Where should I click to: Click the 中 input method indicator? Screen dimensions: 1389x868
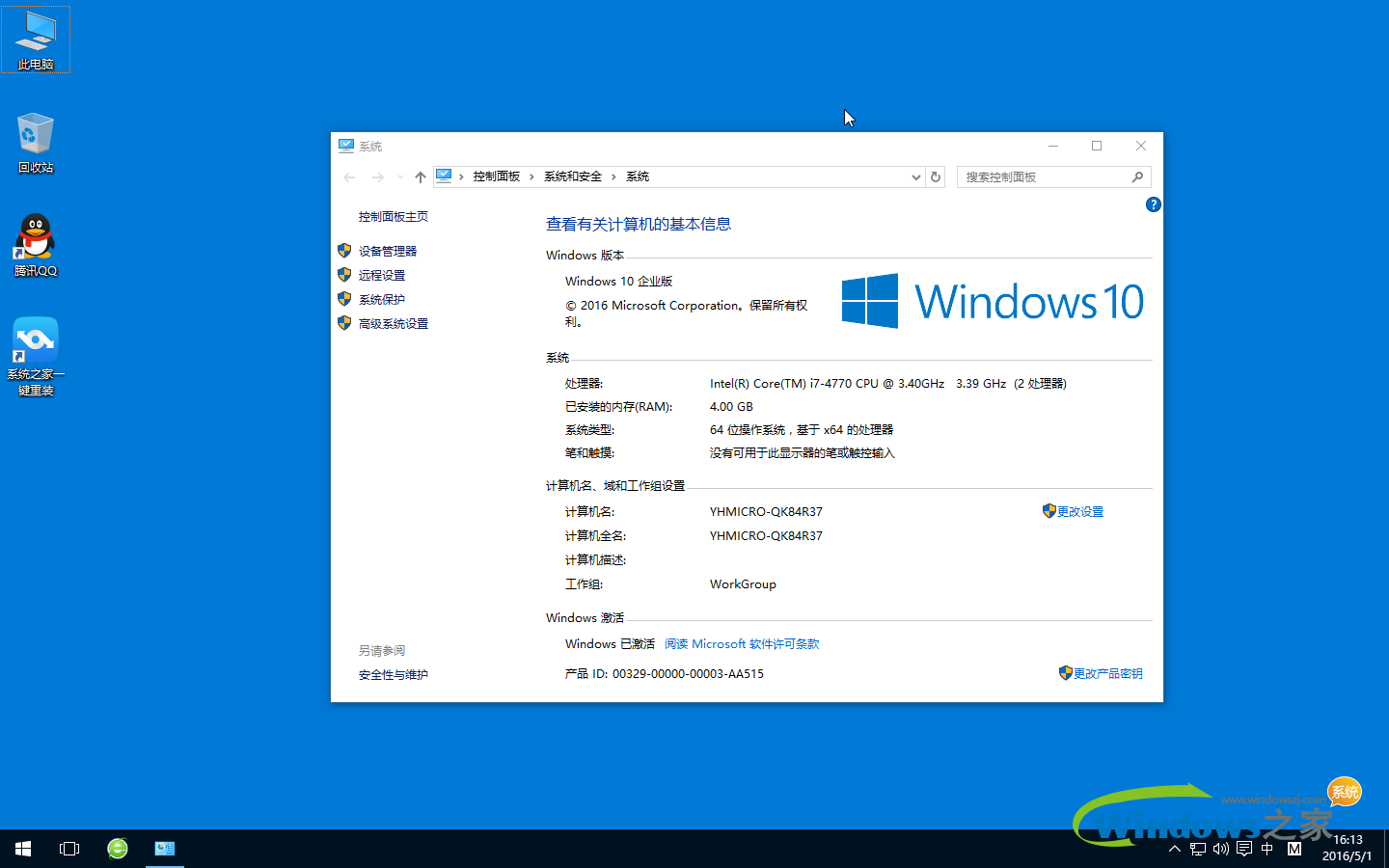1267,848
